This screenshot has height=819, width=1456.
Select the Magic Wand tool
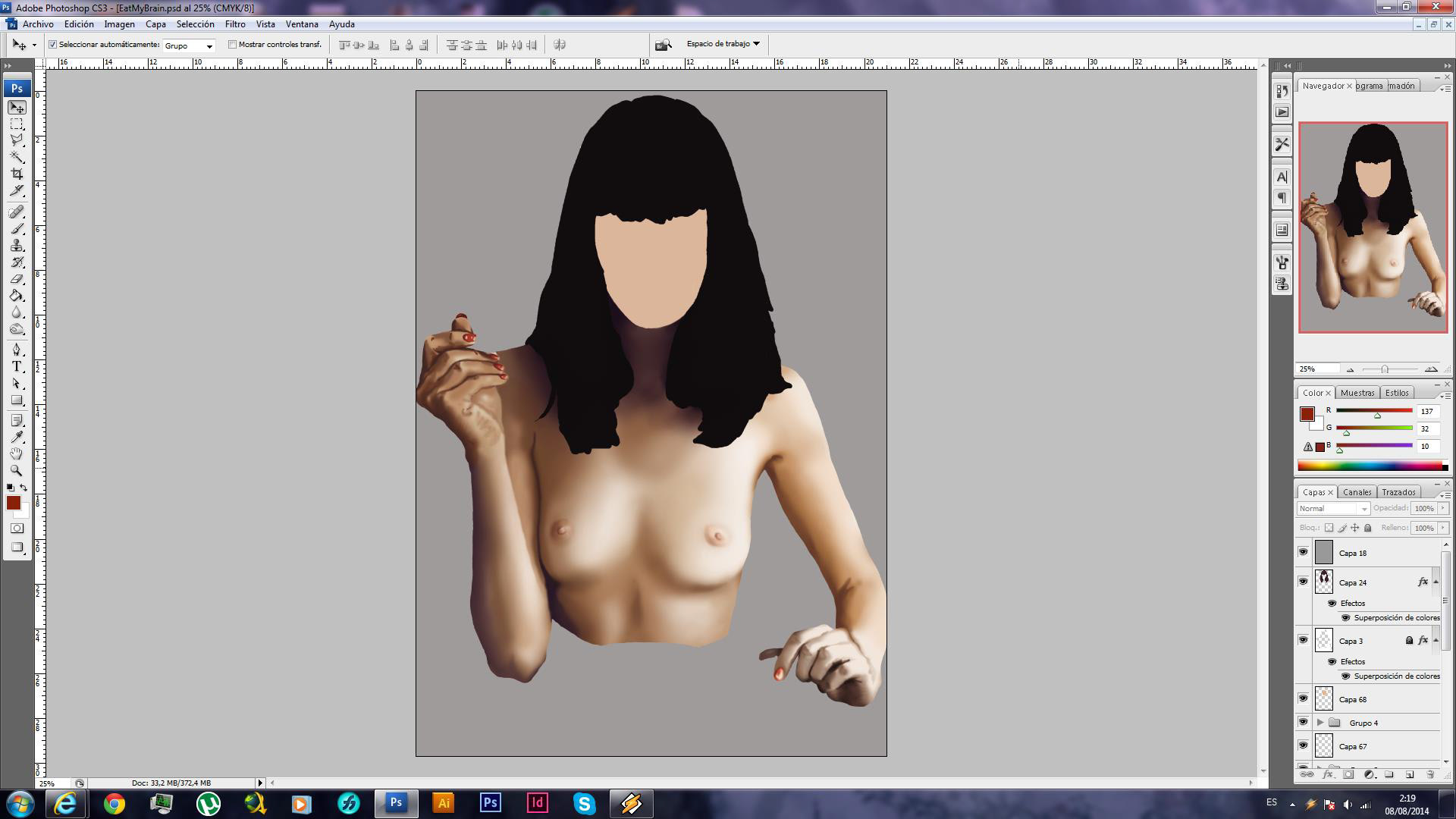[17, 157]
